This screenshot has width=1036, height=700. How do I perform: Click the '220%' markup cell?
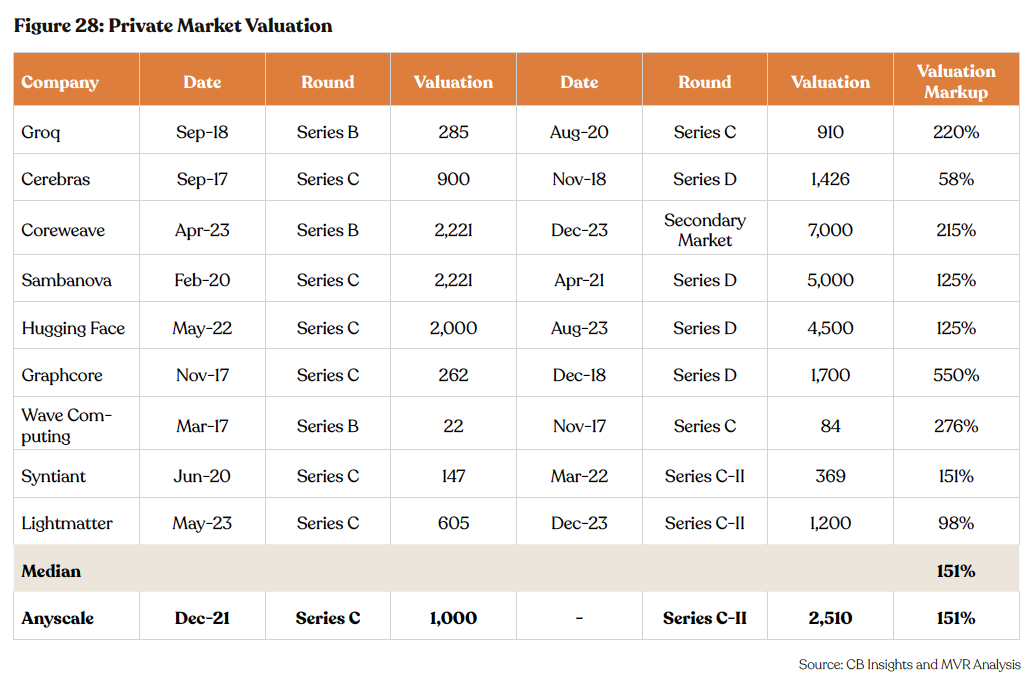(956, 132)
